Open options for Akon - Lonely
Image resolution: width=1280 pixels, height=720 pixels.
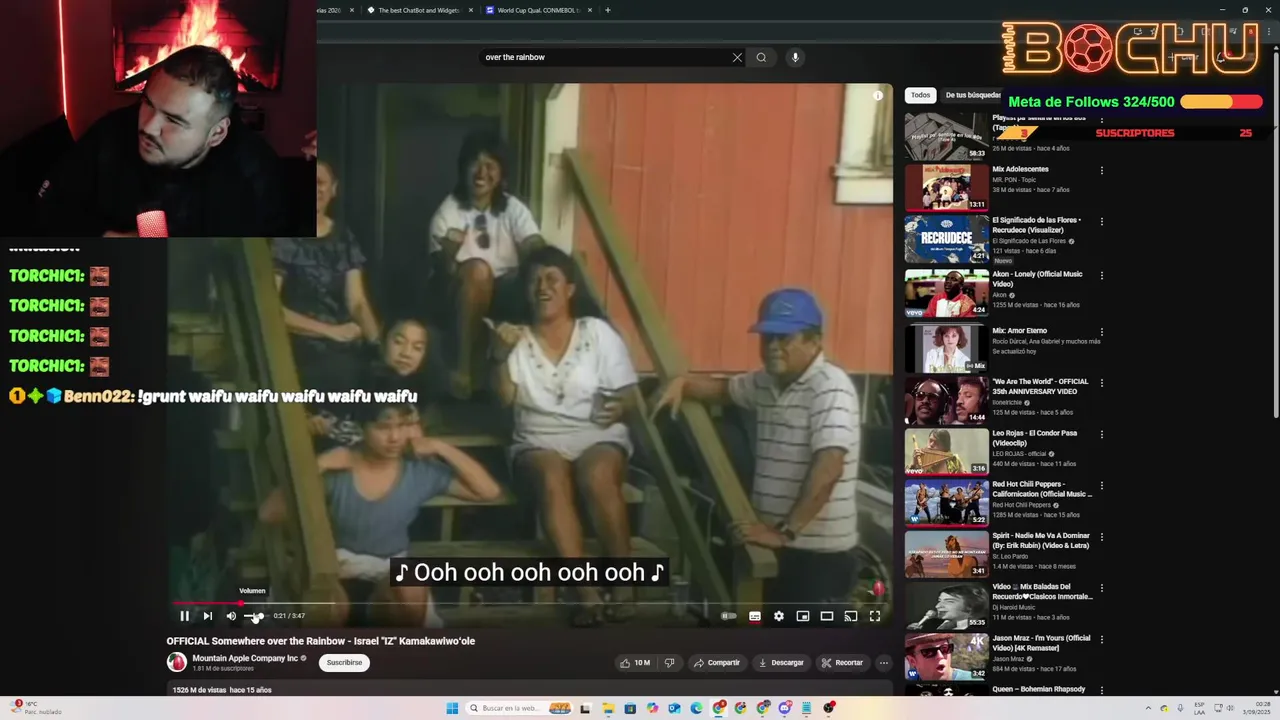(1102, 276)
